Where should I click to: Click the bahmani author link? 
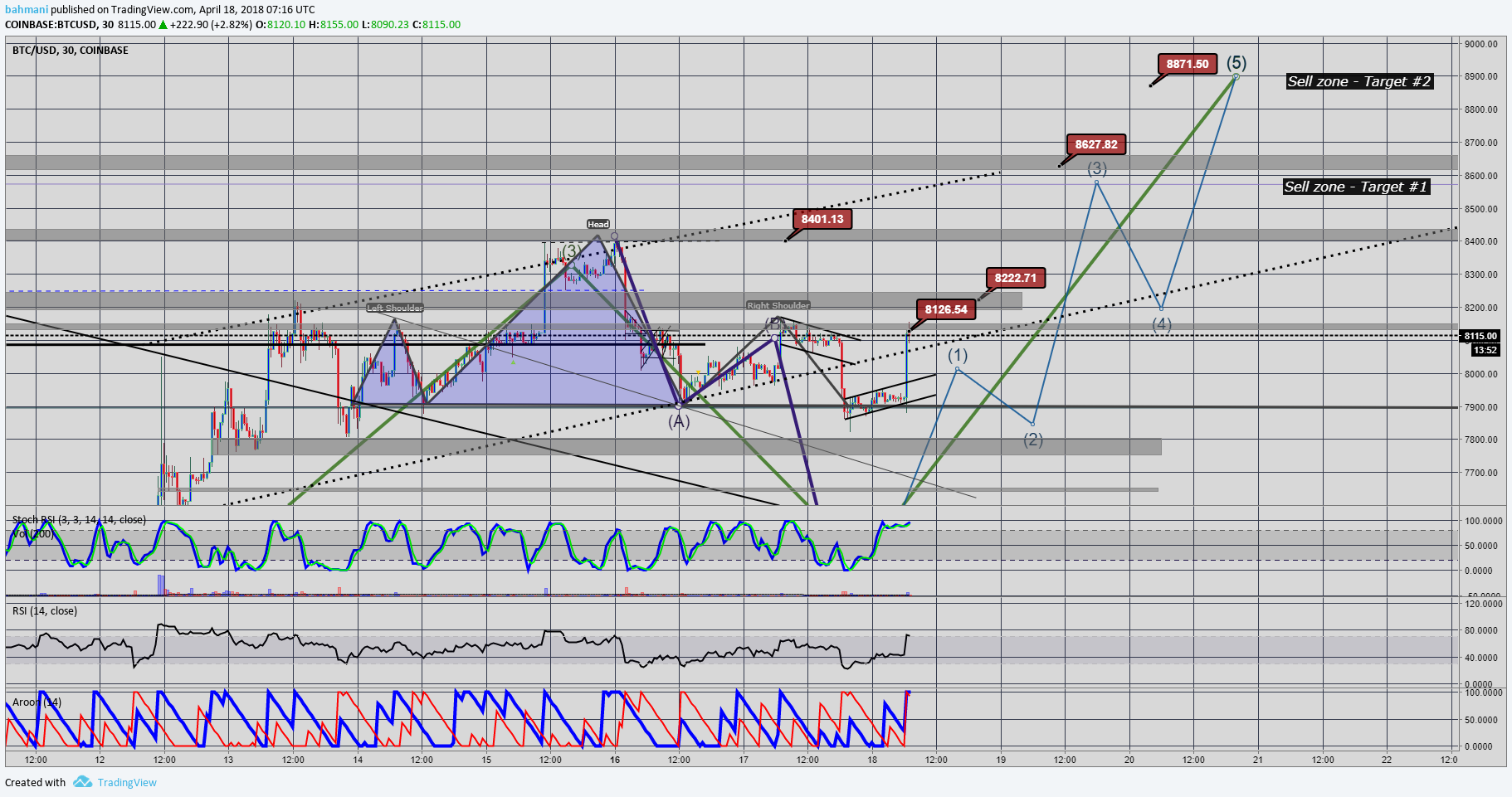(26, 10)
